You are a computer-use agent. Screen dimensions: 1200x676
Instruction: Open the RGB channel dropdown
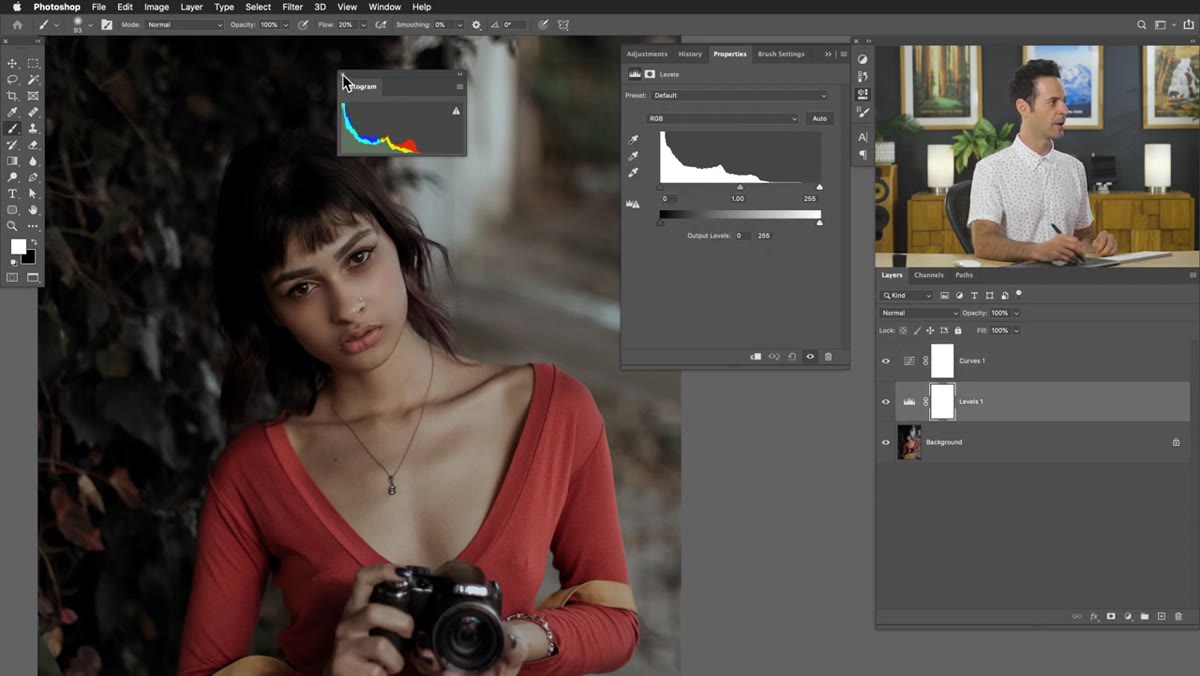point(722,119)
